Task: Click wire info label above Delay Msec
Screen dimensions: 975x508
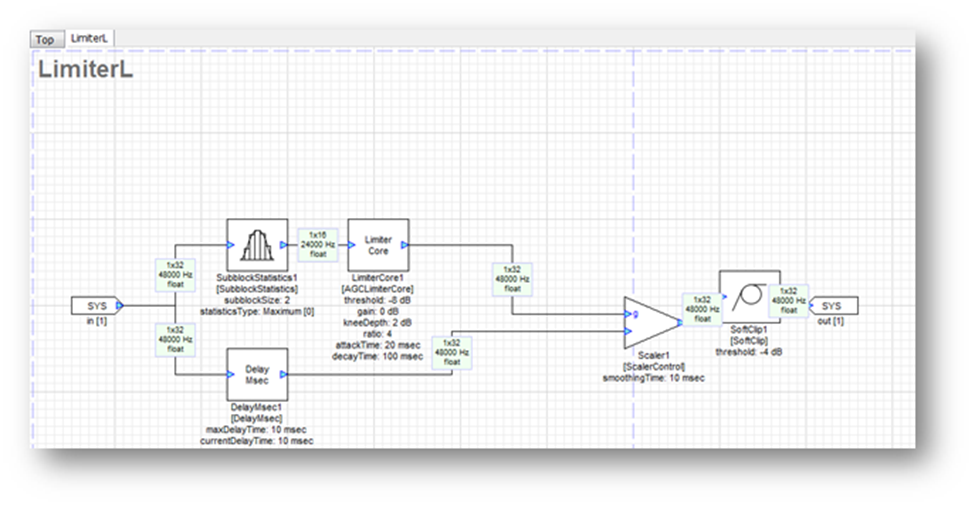Action: click(175, 338)
